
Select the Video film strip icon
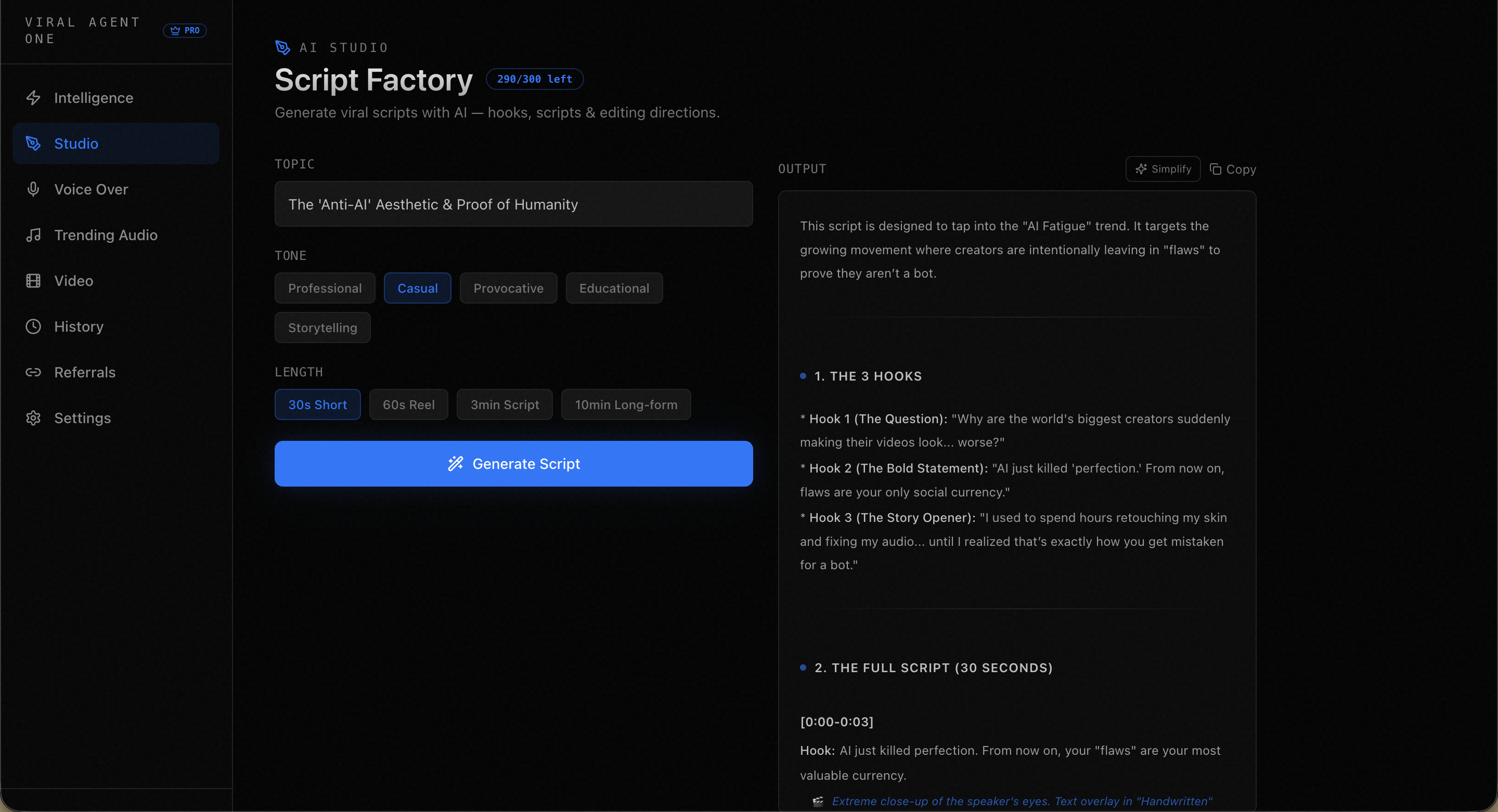(33, 280)
